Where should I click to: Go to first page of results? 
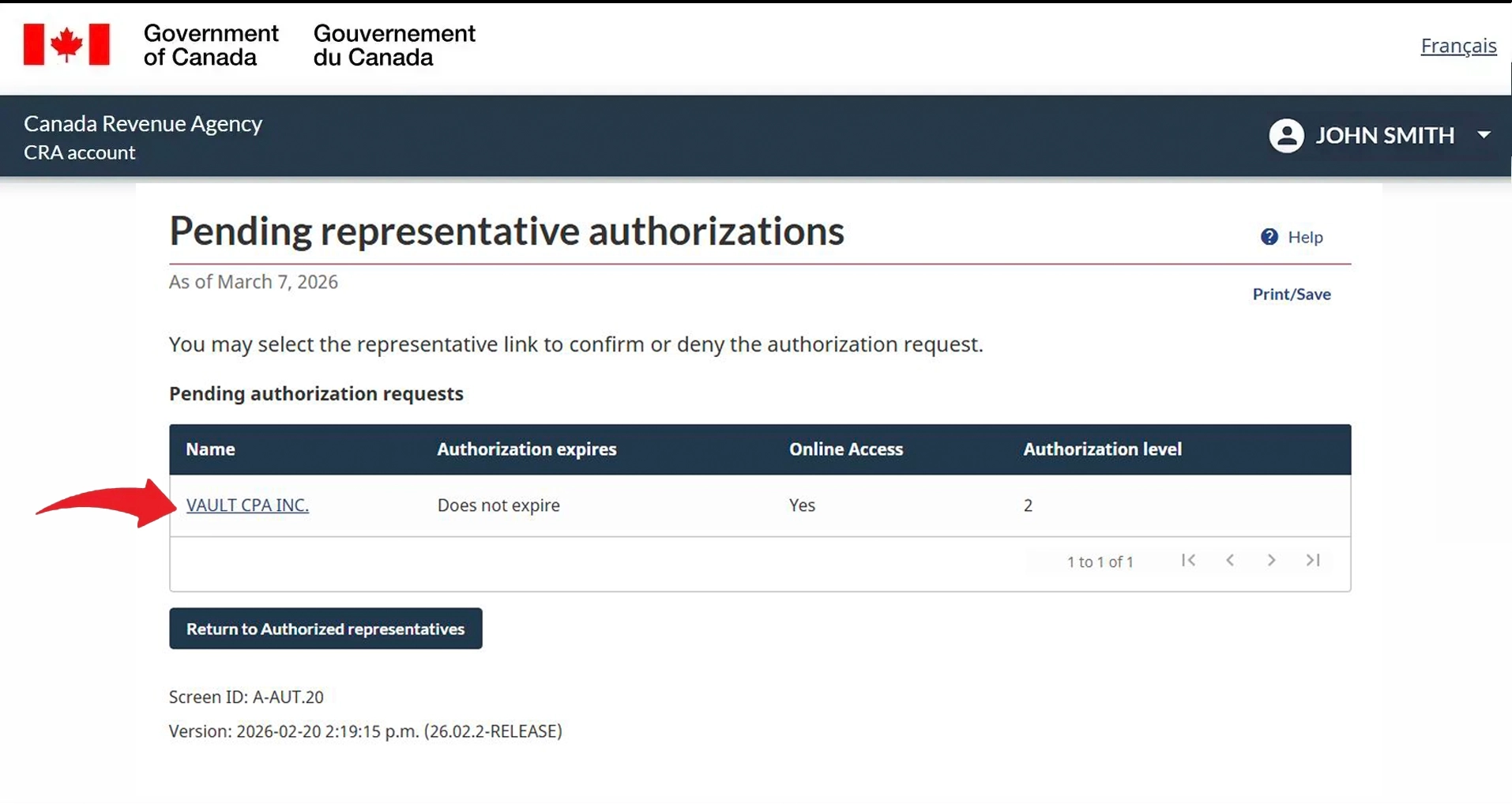(1188, 561)
